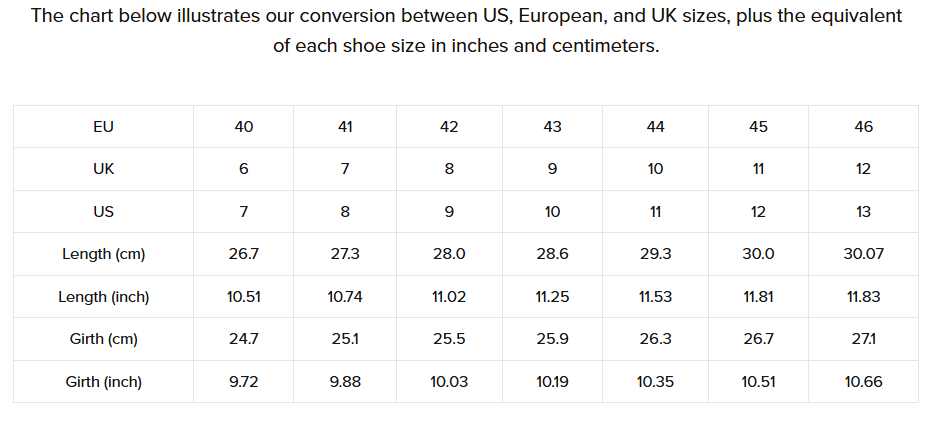Click the 25.5 cm girth value

(449, 339)
